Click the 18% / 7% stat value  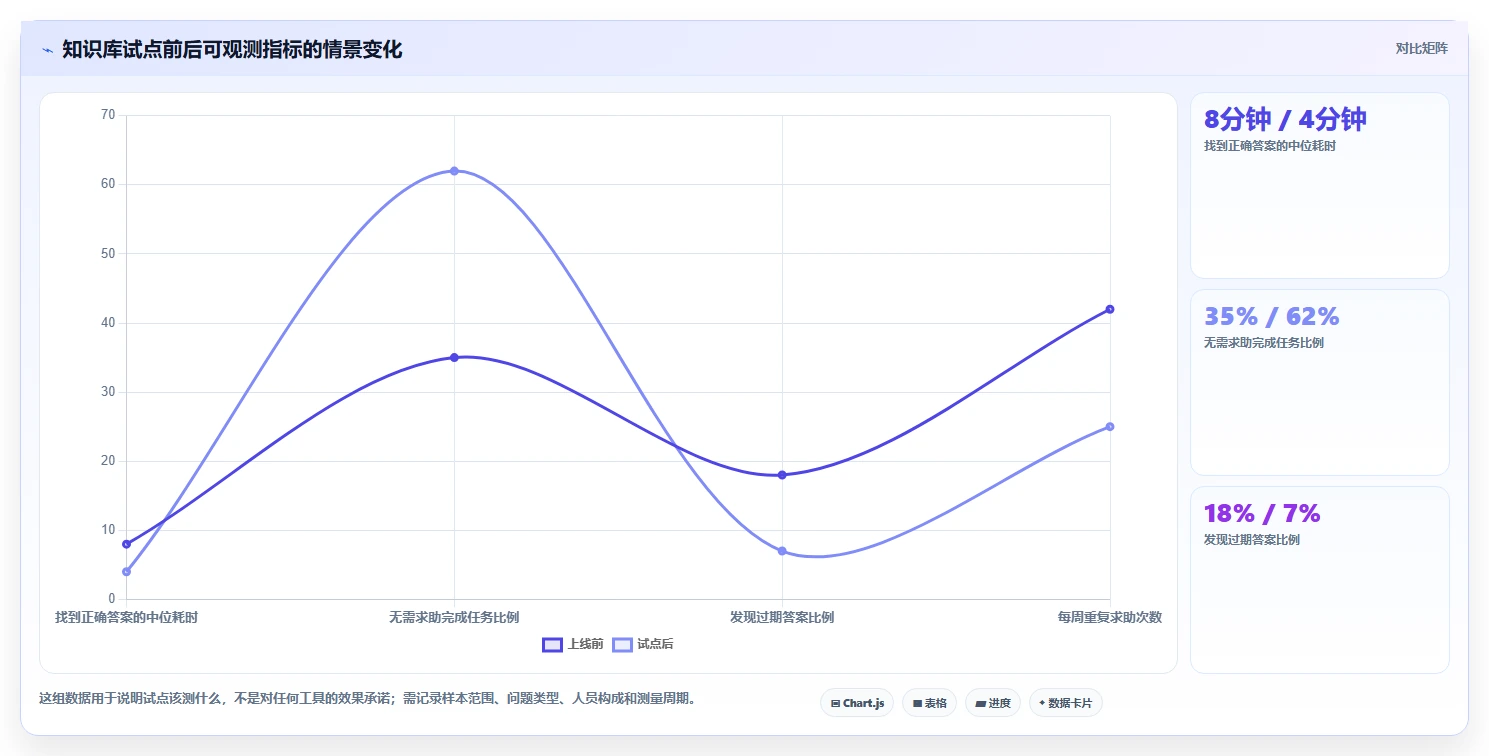coord(1262,514)
